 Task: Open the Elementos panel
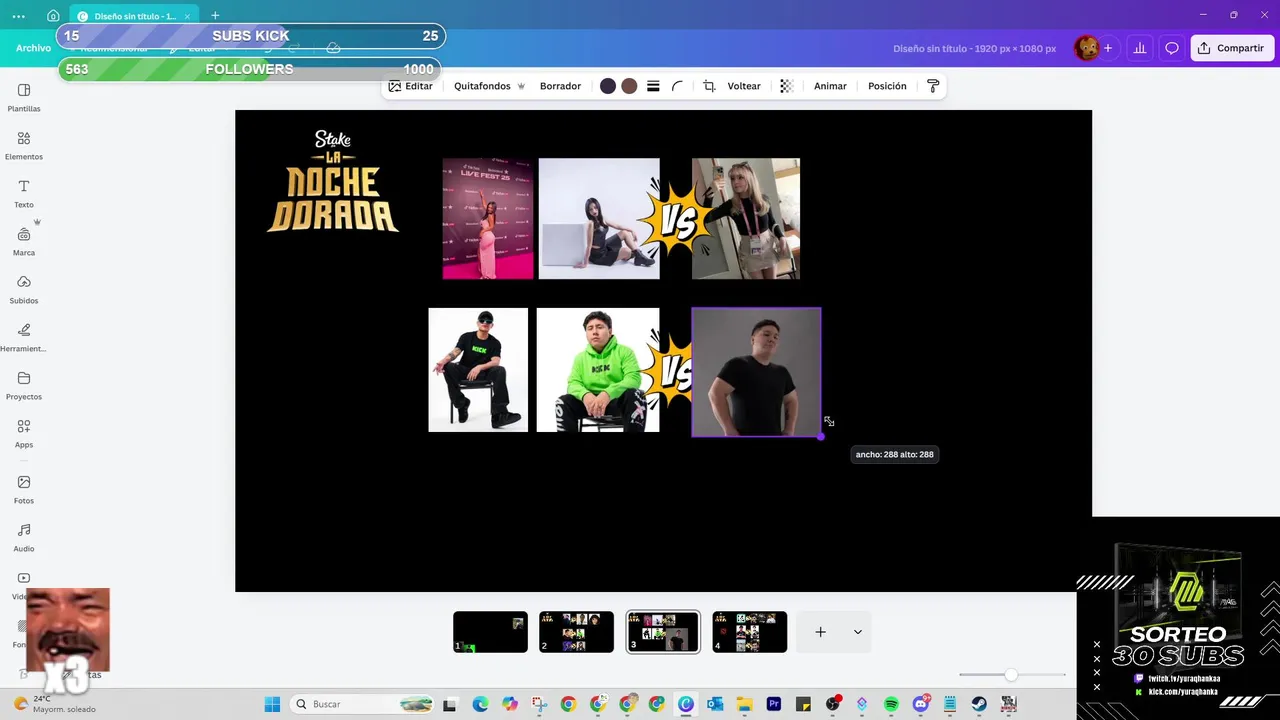point(24,145)
